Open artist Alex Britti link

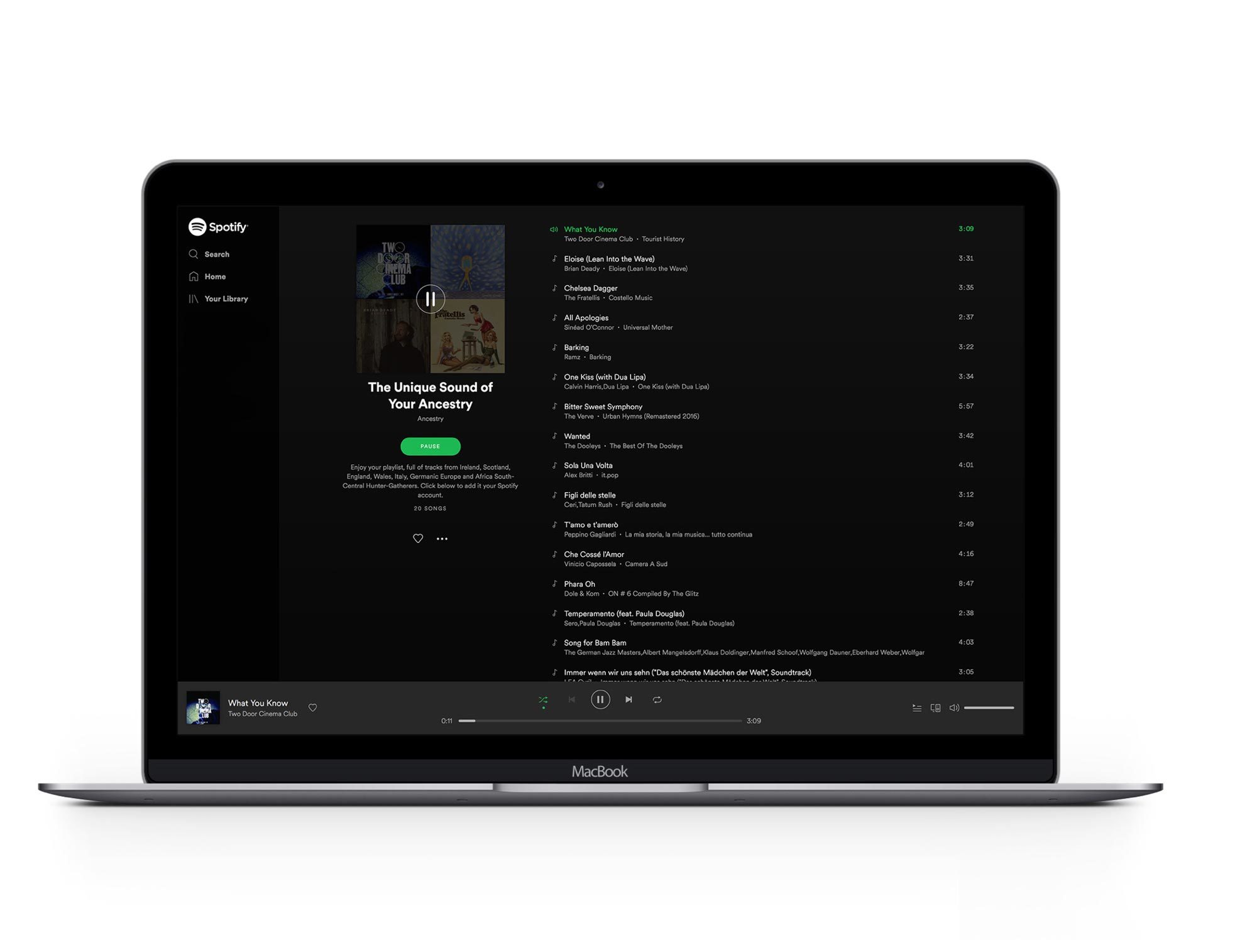(x=578, y=475)
